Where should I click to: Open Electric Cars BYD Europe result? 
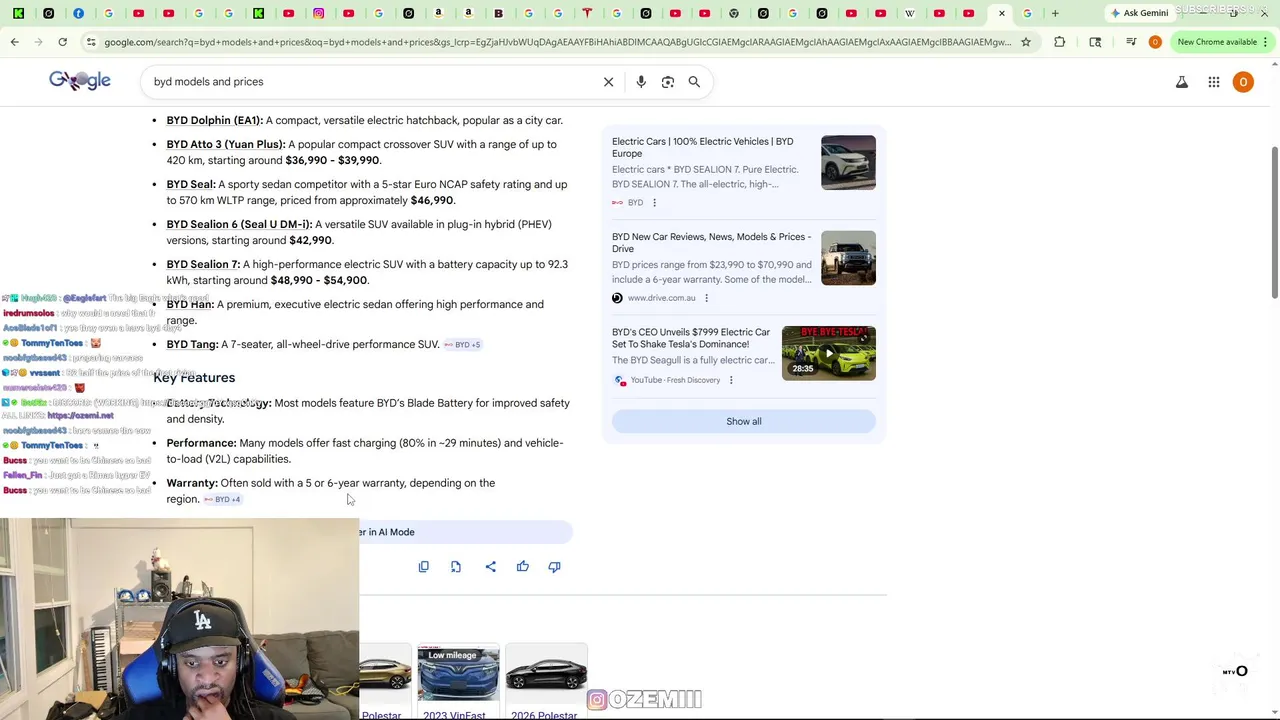[702, 147]
